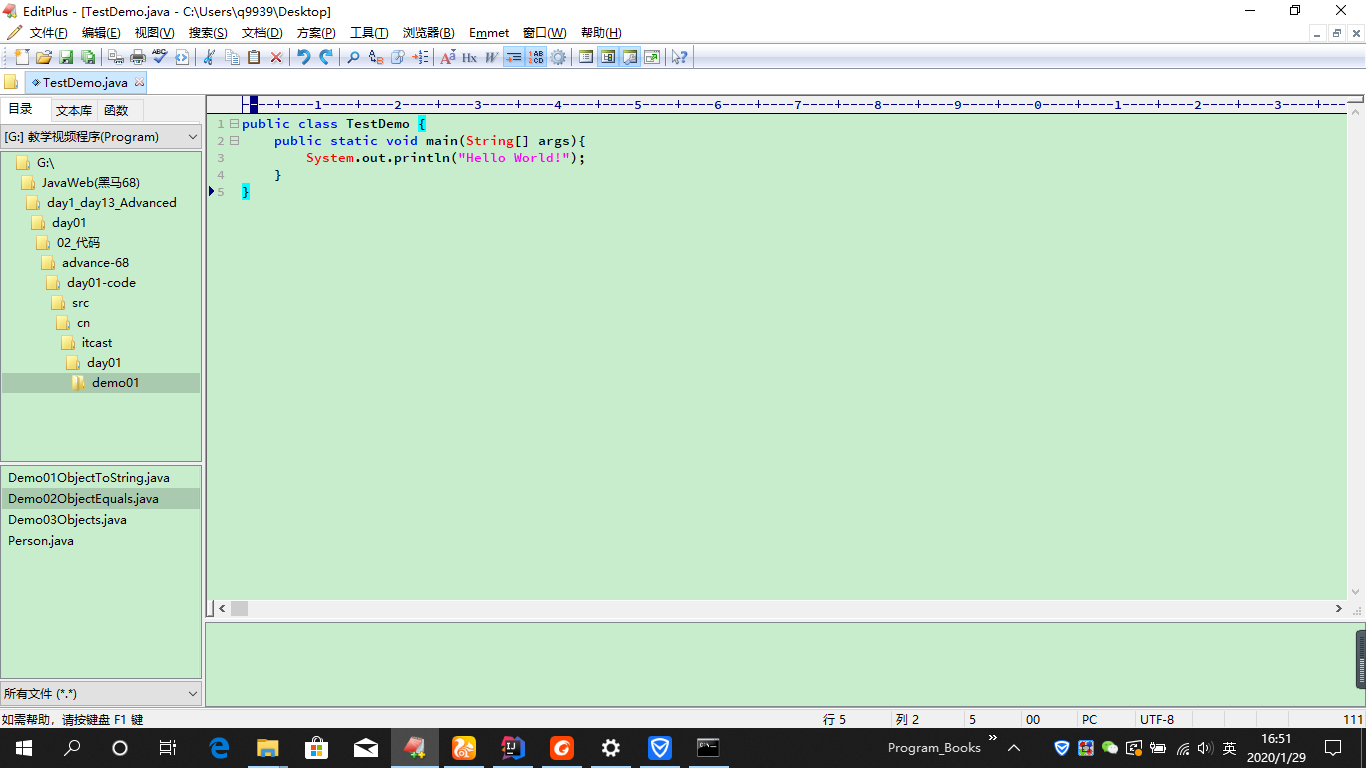Paste from clipboard using the toolbar icon
The width and height of the screenshot is (1366, 768).
[x=254, y=57]
